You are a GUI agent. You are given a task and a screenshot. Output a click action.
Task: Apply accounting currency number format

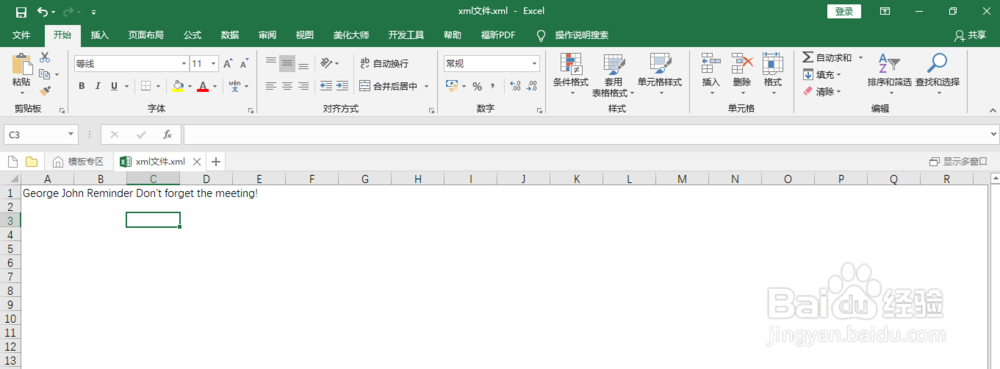click(x=452, y=86)
